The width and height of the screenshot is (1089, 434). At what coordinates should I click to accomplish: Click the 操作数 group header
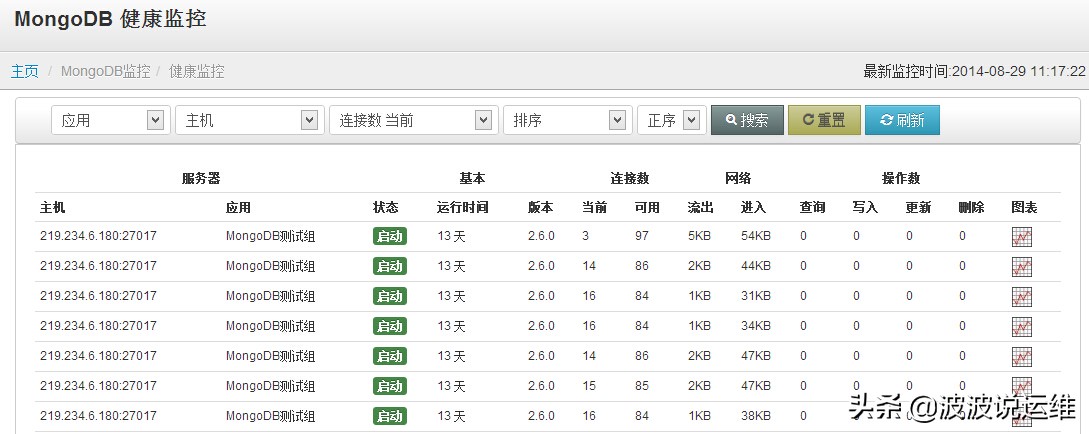[901, 178]
